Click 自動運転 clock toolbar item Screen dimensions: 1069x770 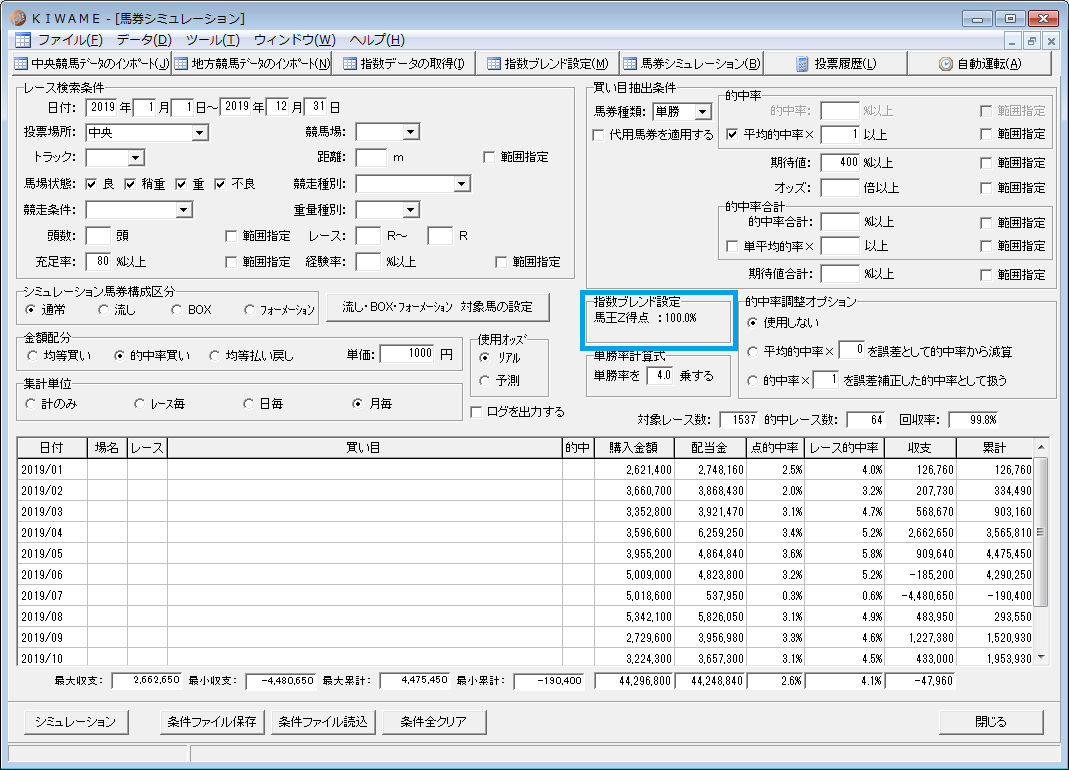click(980, 63)
